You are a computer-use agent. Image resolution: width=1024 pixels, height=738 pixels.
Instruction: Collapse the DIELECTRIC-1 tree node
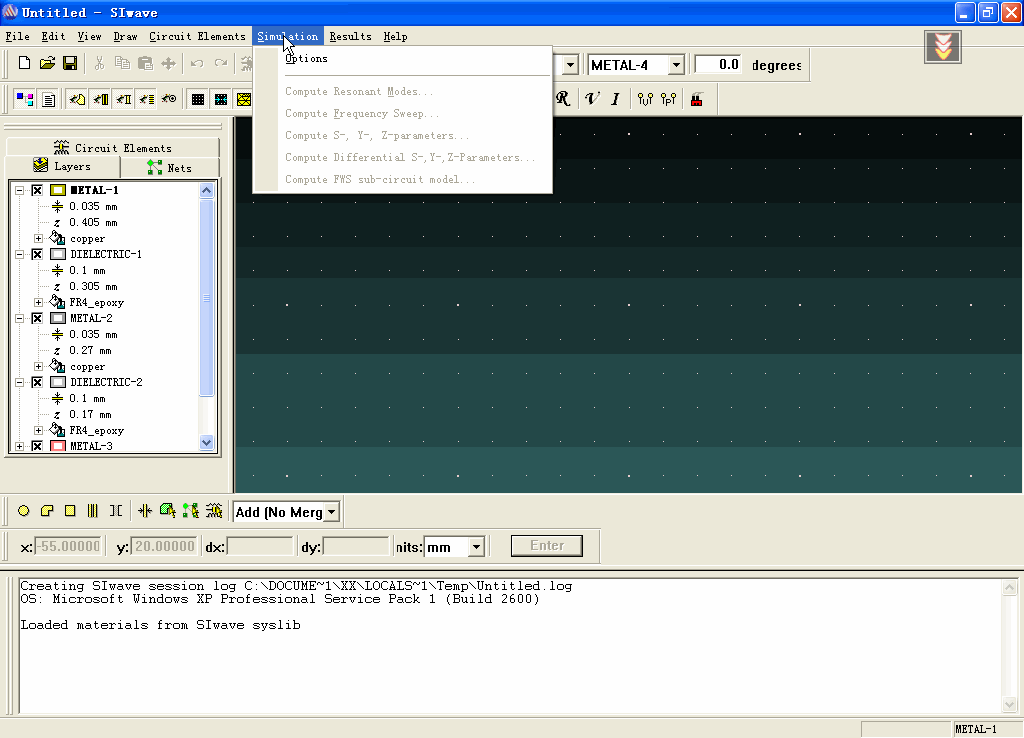point(20,254)
